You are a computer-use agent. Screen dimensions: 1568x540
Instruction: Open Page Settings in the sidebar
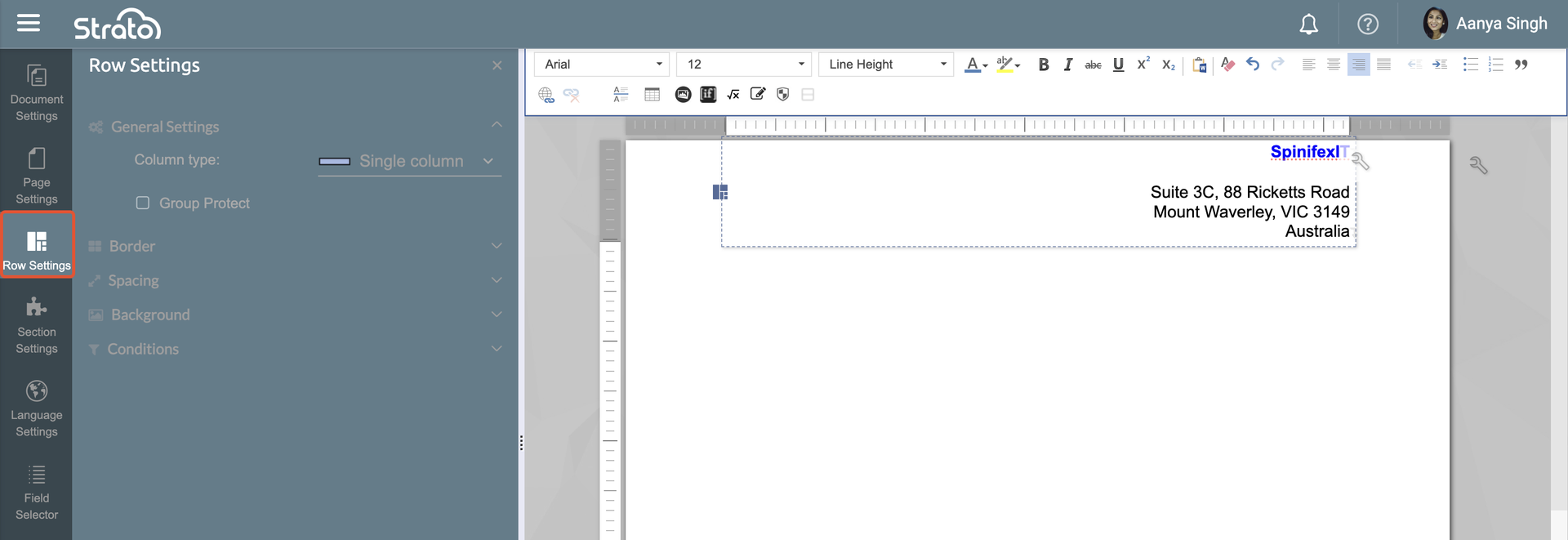[37, 176]
